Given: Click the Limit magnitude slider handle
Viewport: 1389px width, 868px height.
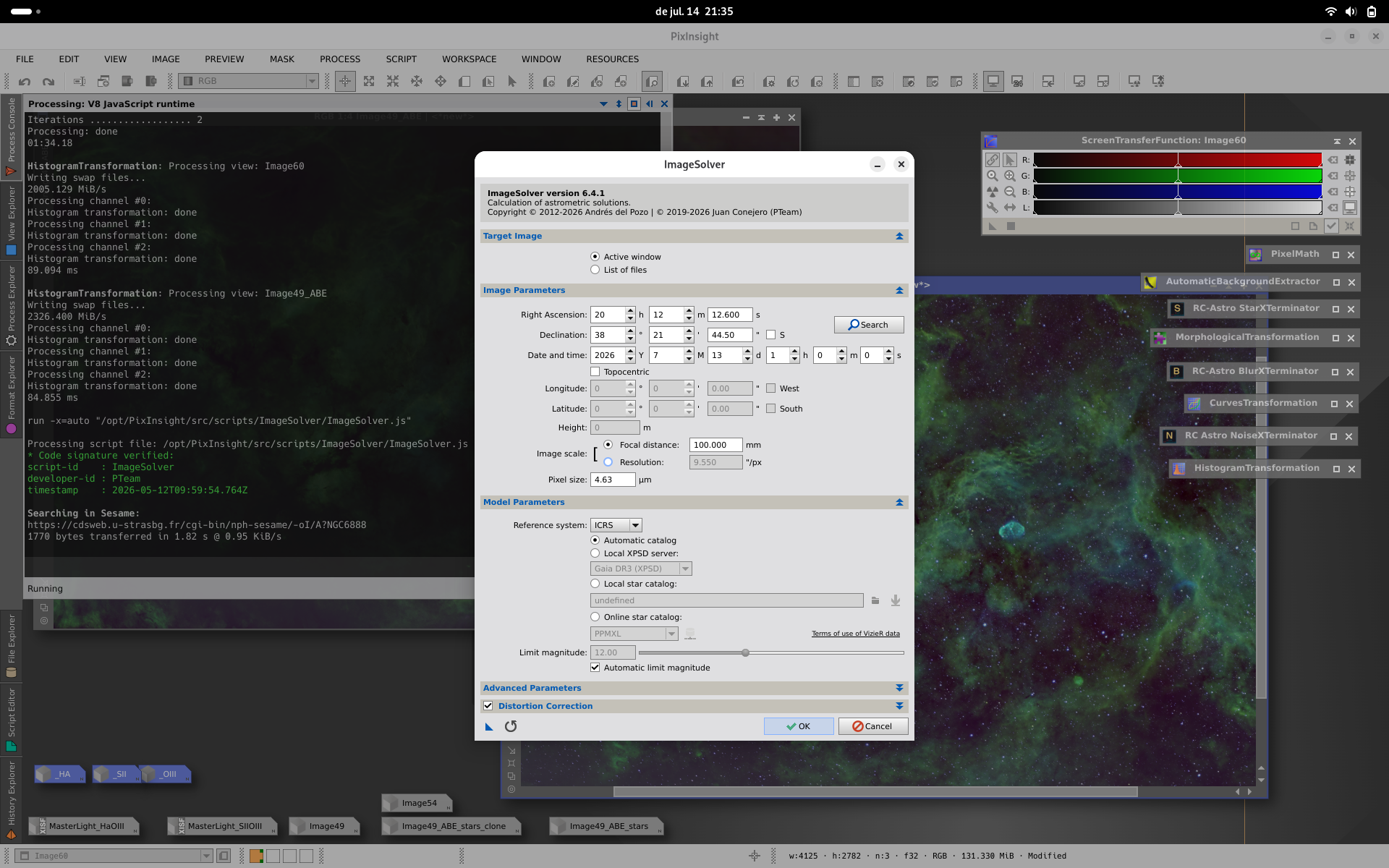Looking at the screenshot, I should (x=745, y=652).
